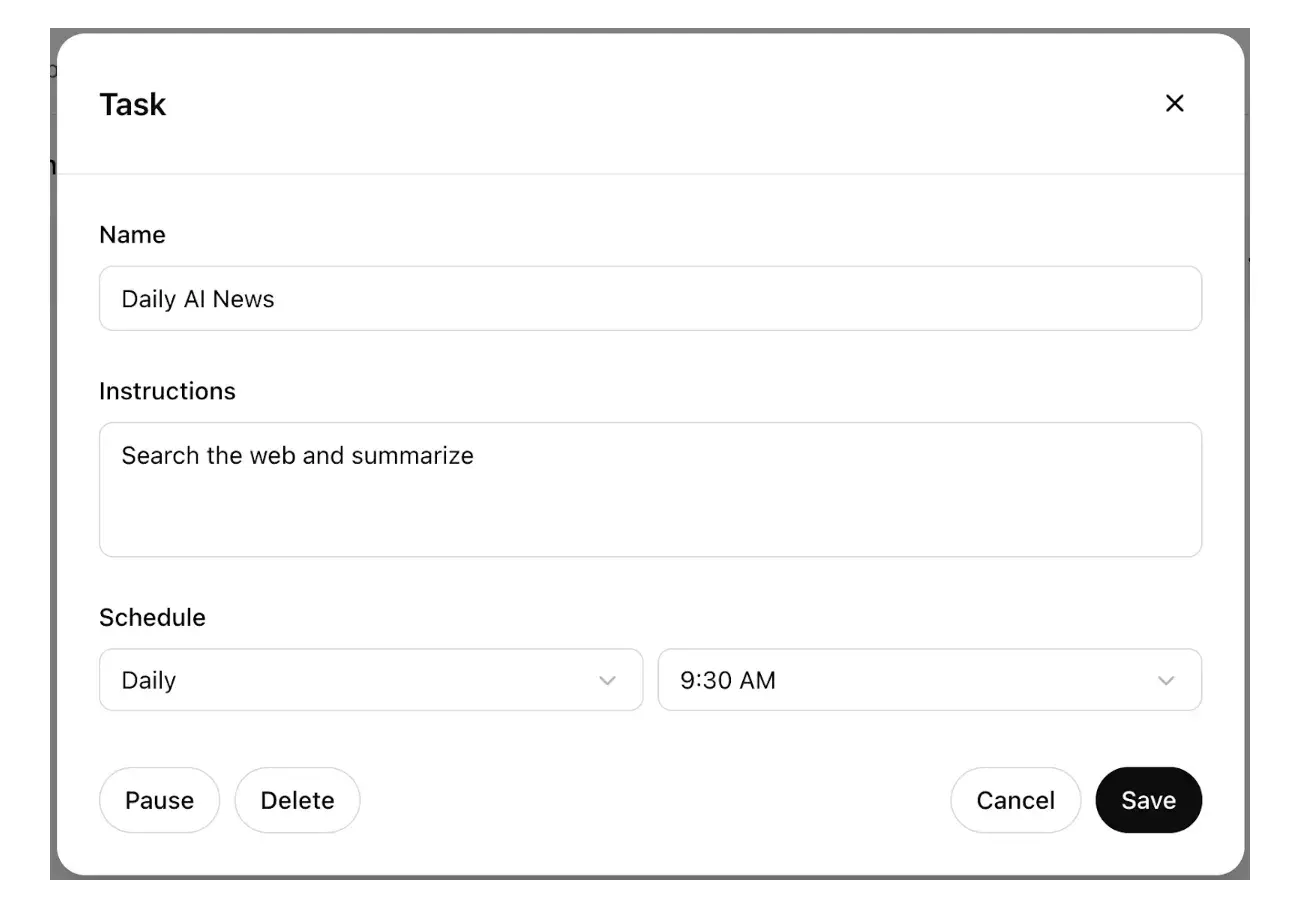Click the "Daily" text in schedule dropdown
Image resolution: width=1292 pixels, height=908 pixels.
(149, 681)
